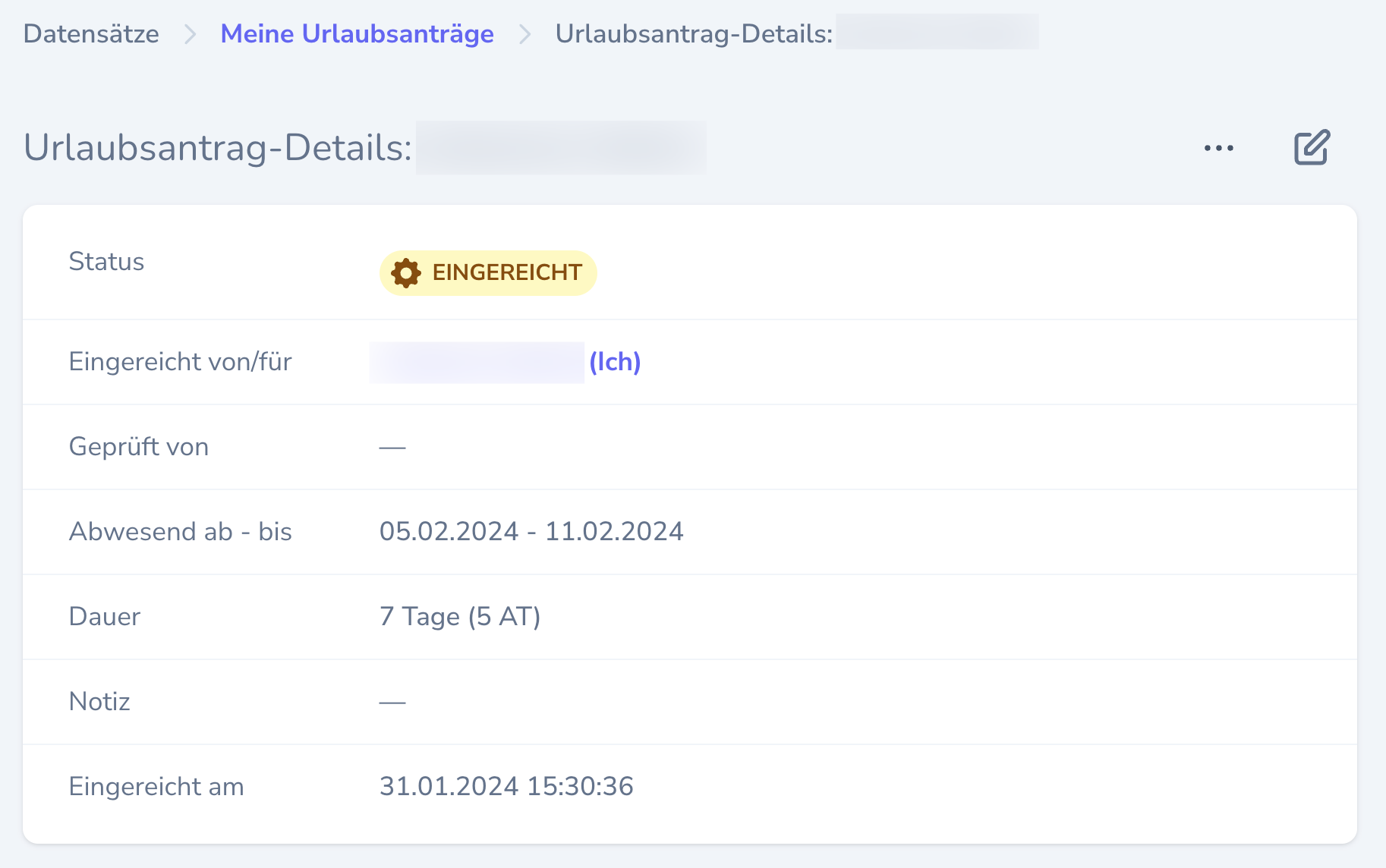The image size is (1386, 868).
Task: Click the empty Geprüft von dash value
Action: pyautogui.click(x=392, y=447)
